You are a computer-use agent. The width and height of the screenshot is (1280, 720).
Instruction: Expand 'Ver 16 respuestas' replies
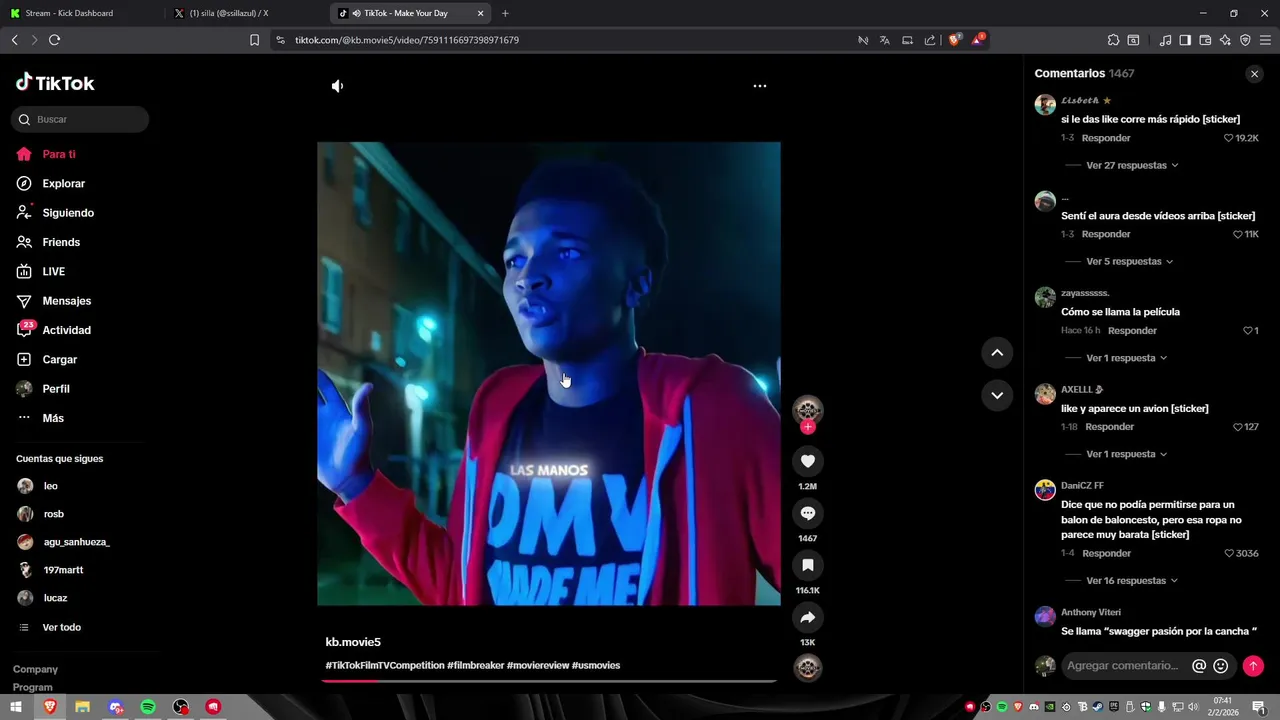point(1132,581)
